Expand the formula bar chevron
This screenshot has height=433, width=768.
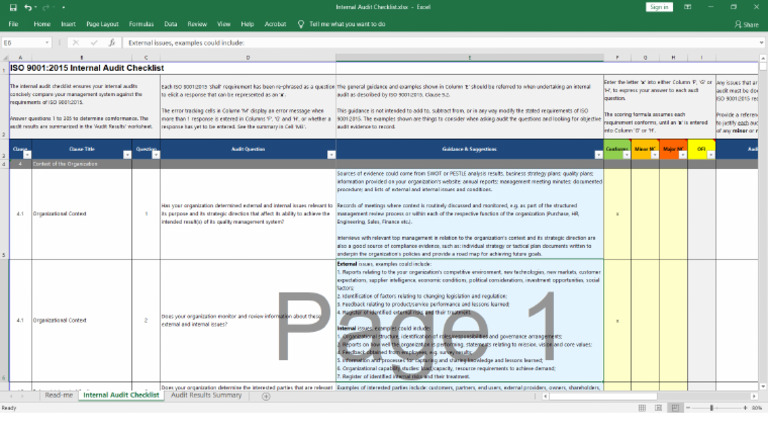pyautogui.click(x=762, y=43)
